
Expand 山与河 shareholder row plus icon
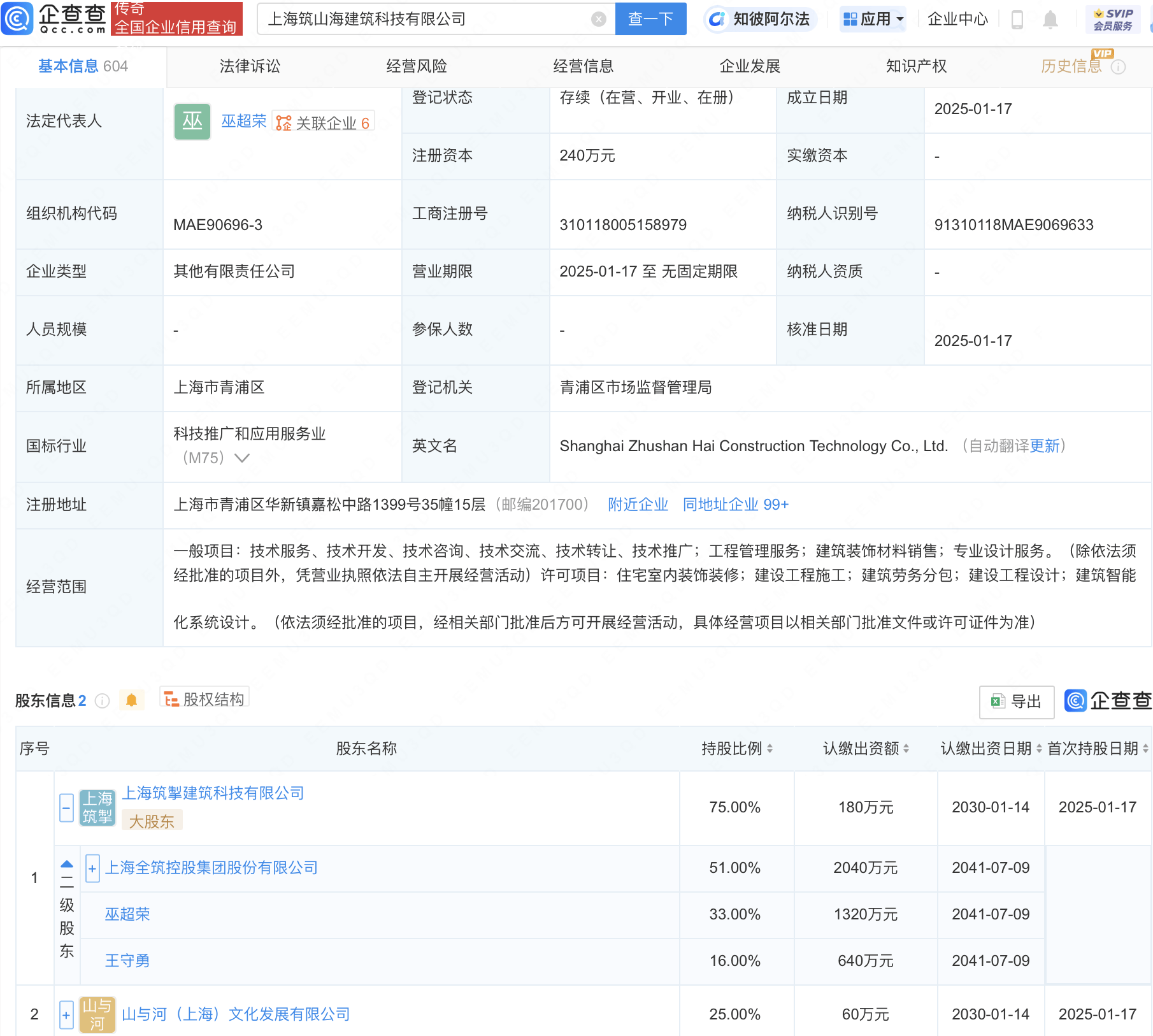click(x=66, y=1015)
